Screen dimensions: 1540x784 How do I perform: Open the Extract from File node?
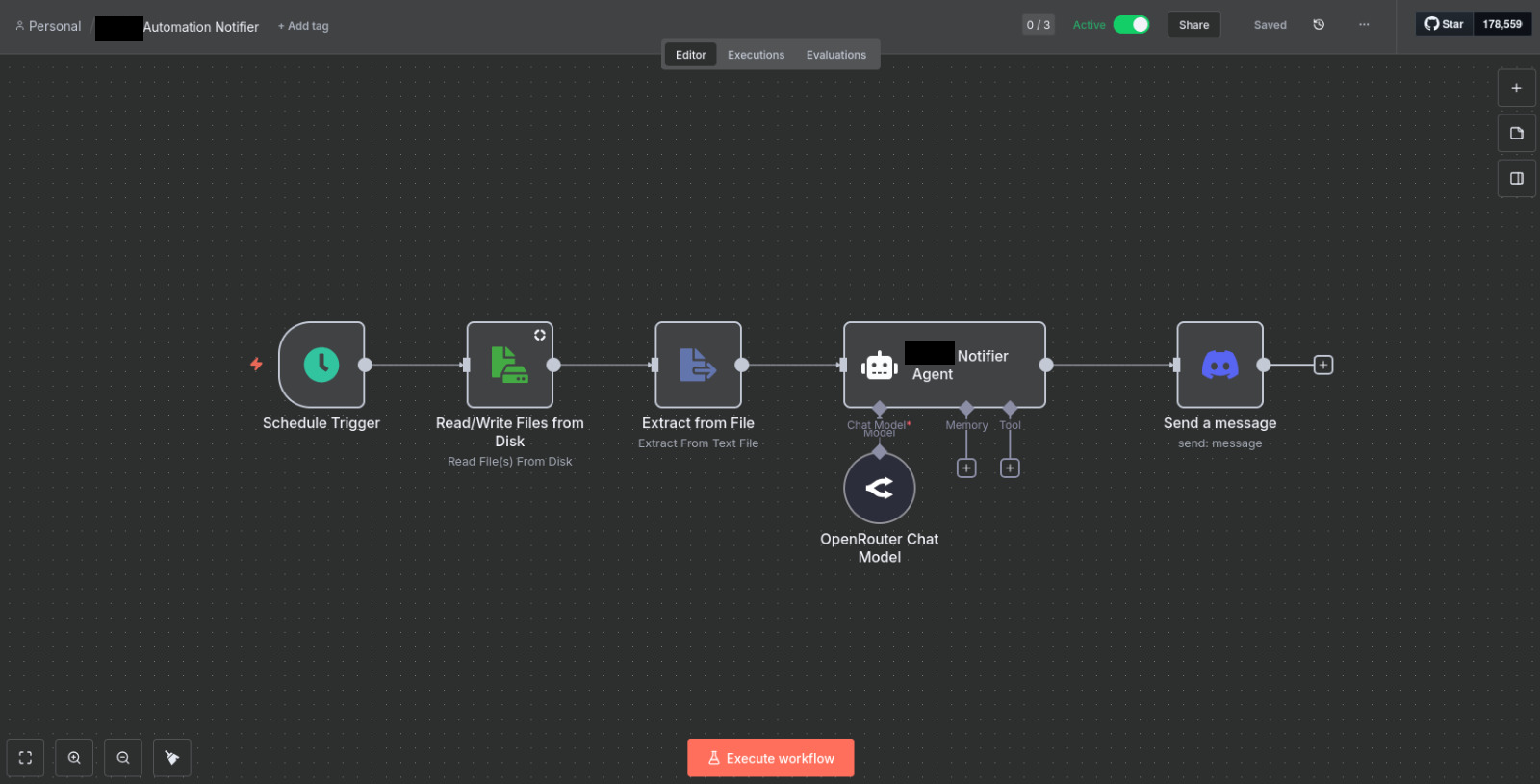tap(698, 365)
